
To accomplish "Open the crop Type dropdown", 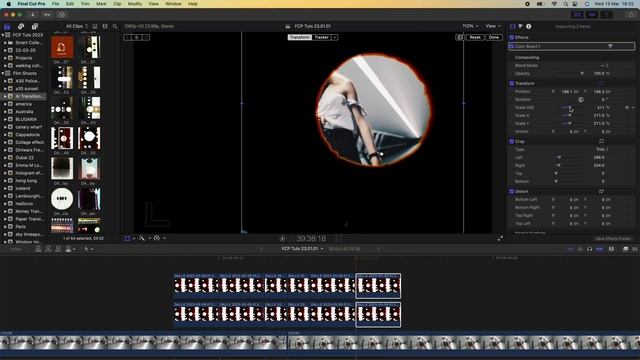I will pyautogui.click(x=602, y=149).
